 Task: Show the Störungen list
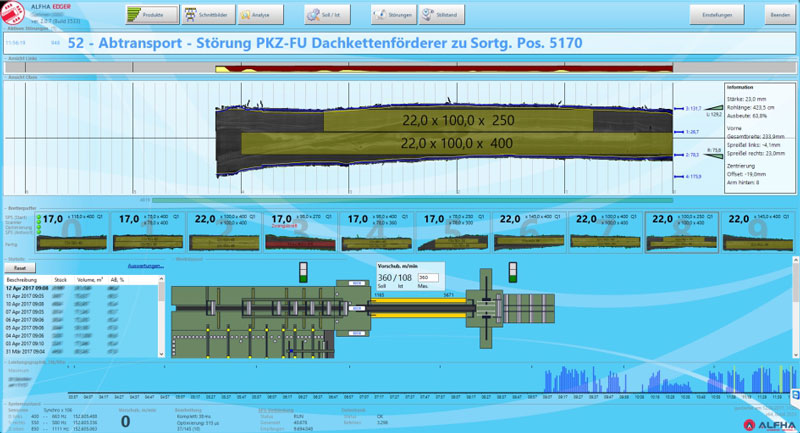click(393, 15)
